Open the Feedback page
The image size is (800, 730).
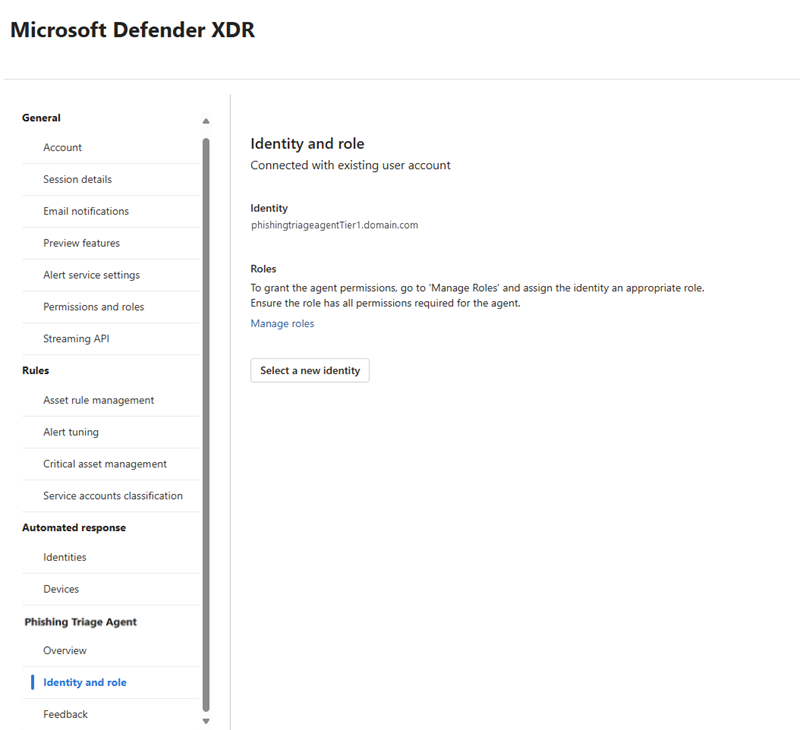[x=65, y=714]
